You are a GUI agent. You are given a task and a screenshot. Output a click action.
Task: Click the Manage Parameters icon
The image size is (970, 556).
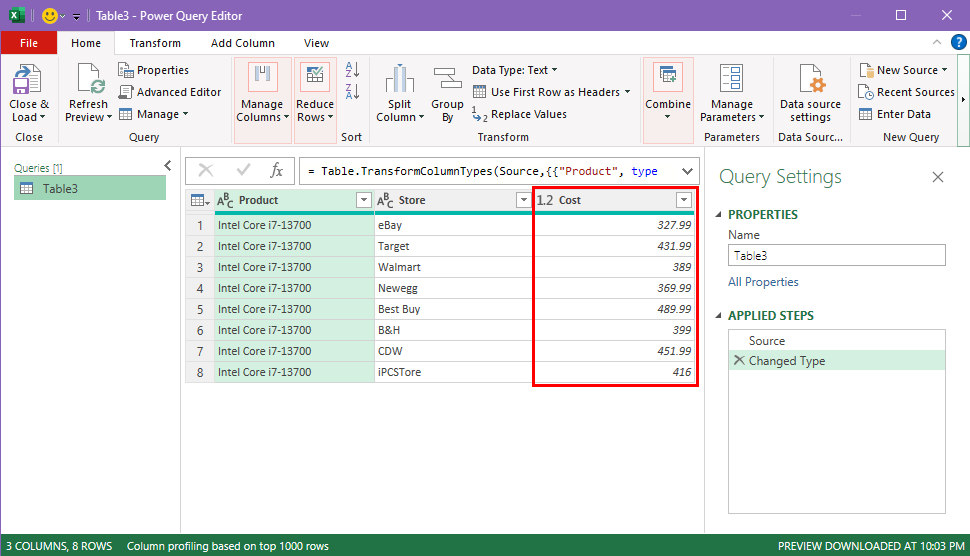pyautogui.click(x=732, y=79)
